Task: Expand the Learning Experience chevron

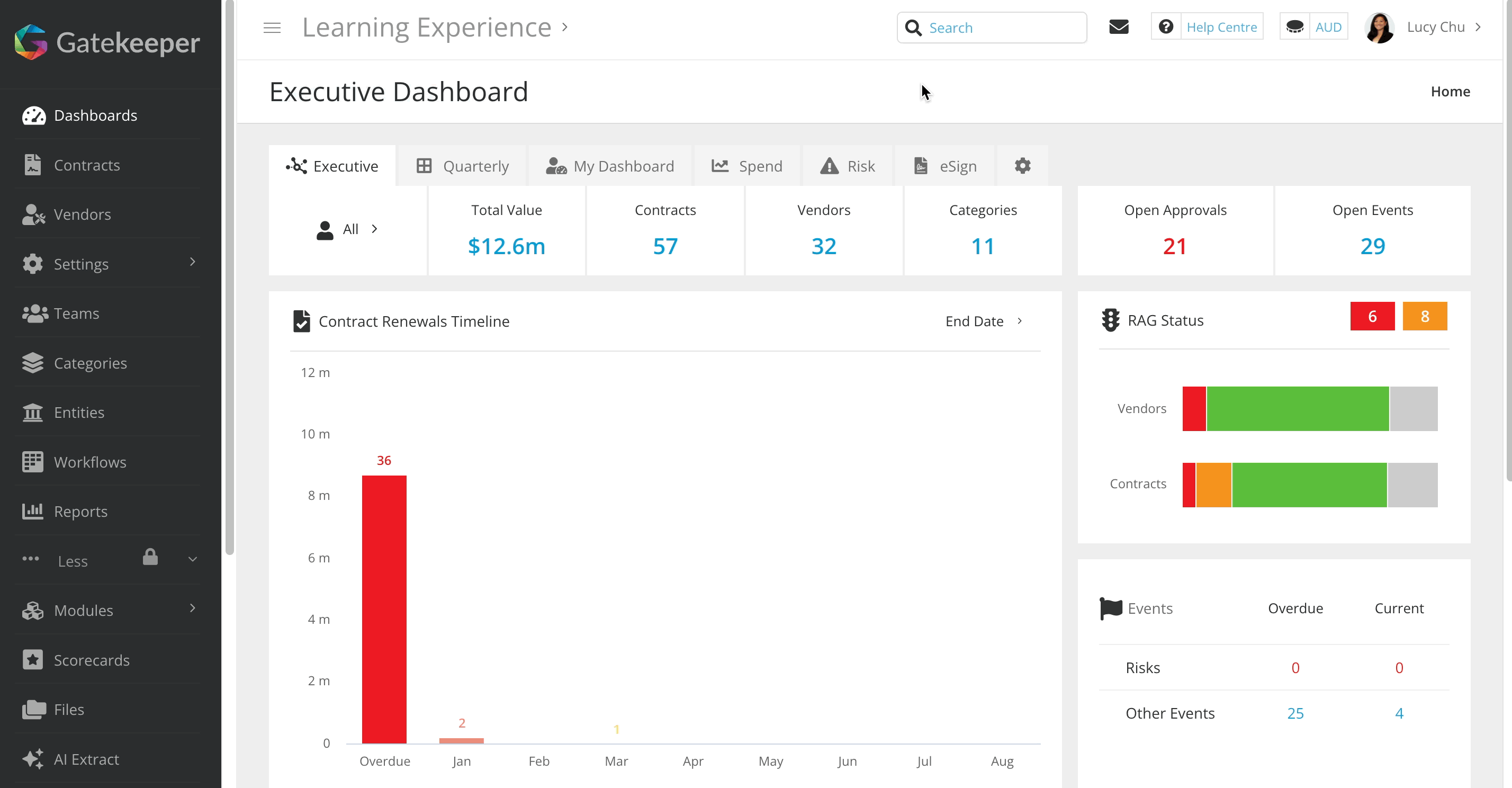Action: tap(565, 27)
